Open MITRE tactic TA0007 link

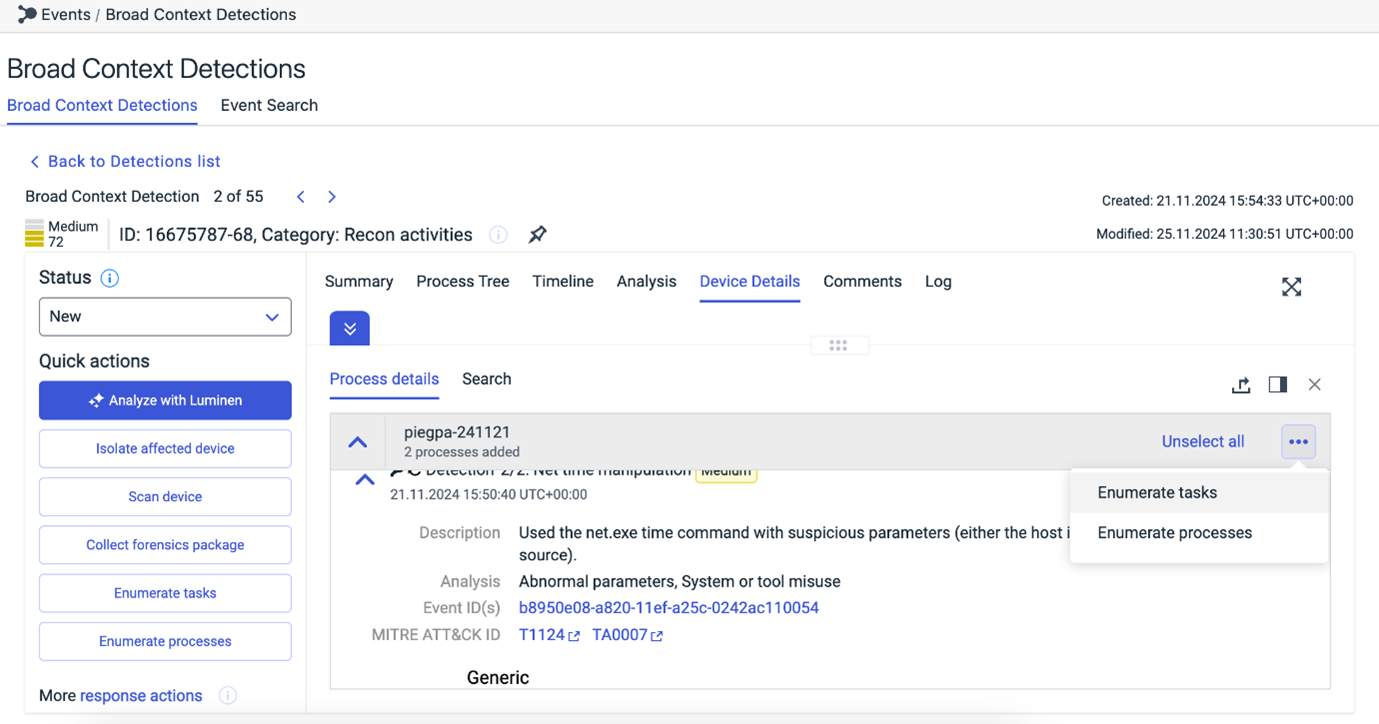click(x=627, y=635)
